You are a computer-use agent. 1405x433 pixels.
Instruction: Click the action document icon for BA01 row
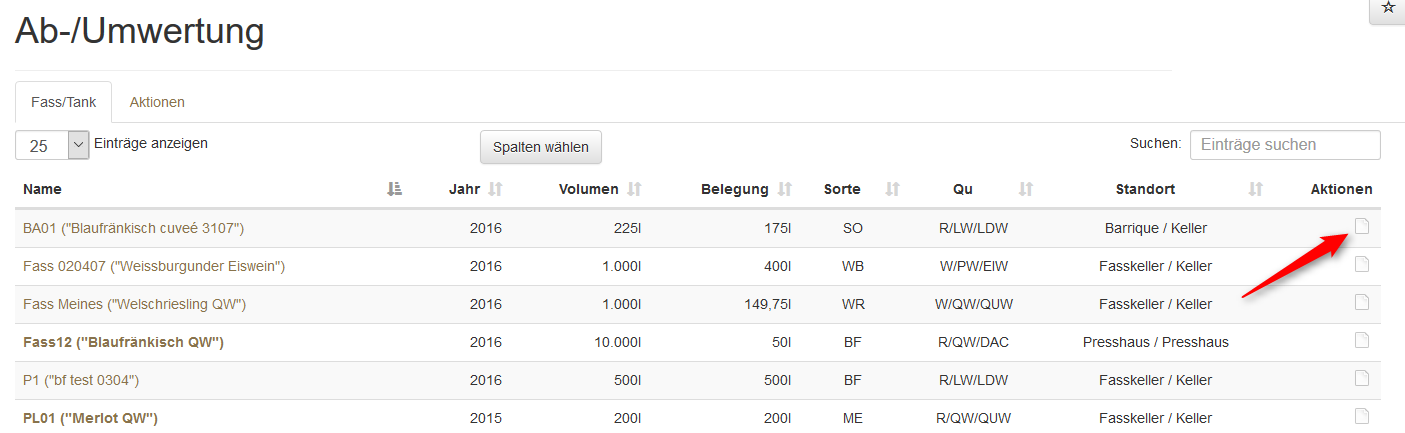tap(1361, 227)
